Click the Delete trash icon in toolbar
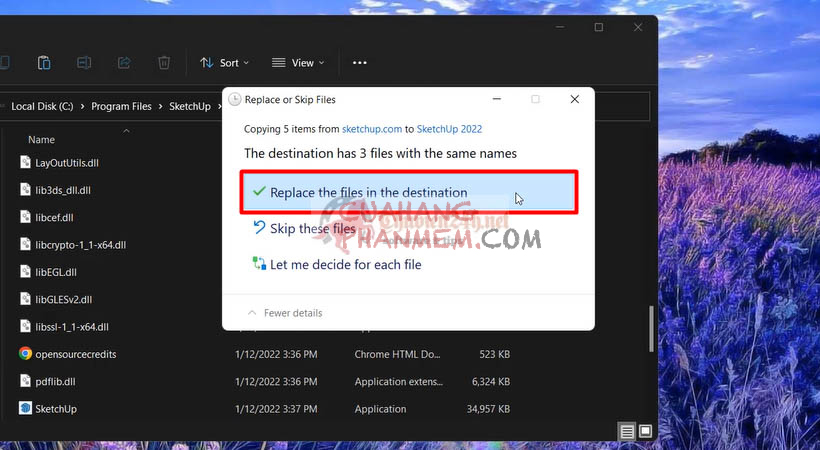The image size is (820, 450). (x=164, y=63)
